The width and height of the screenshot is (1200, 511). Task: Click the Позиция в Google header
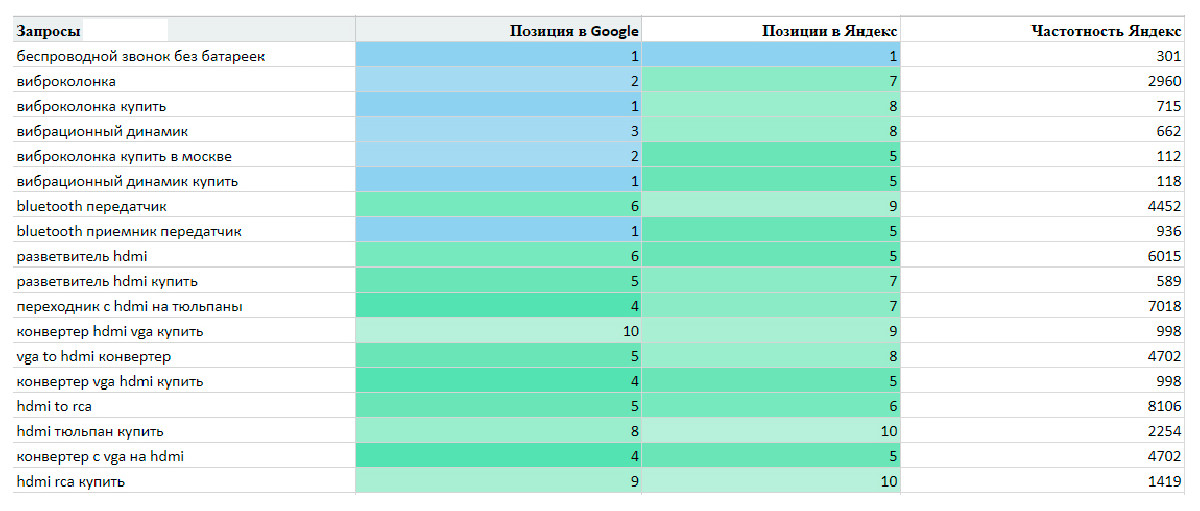[498, 31]
